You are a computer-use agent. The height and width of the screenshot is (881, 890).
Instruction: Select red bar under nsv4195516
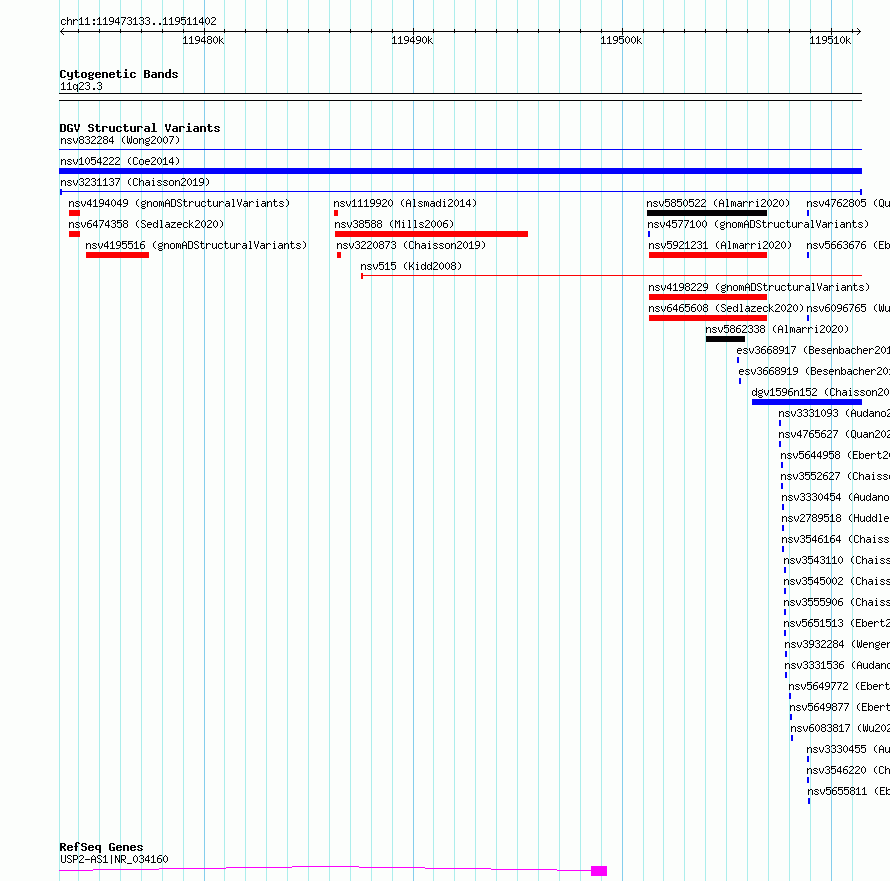(117, 255)
